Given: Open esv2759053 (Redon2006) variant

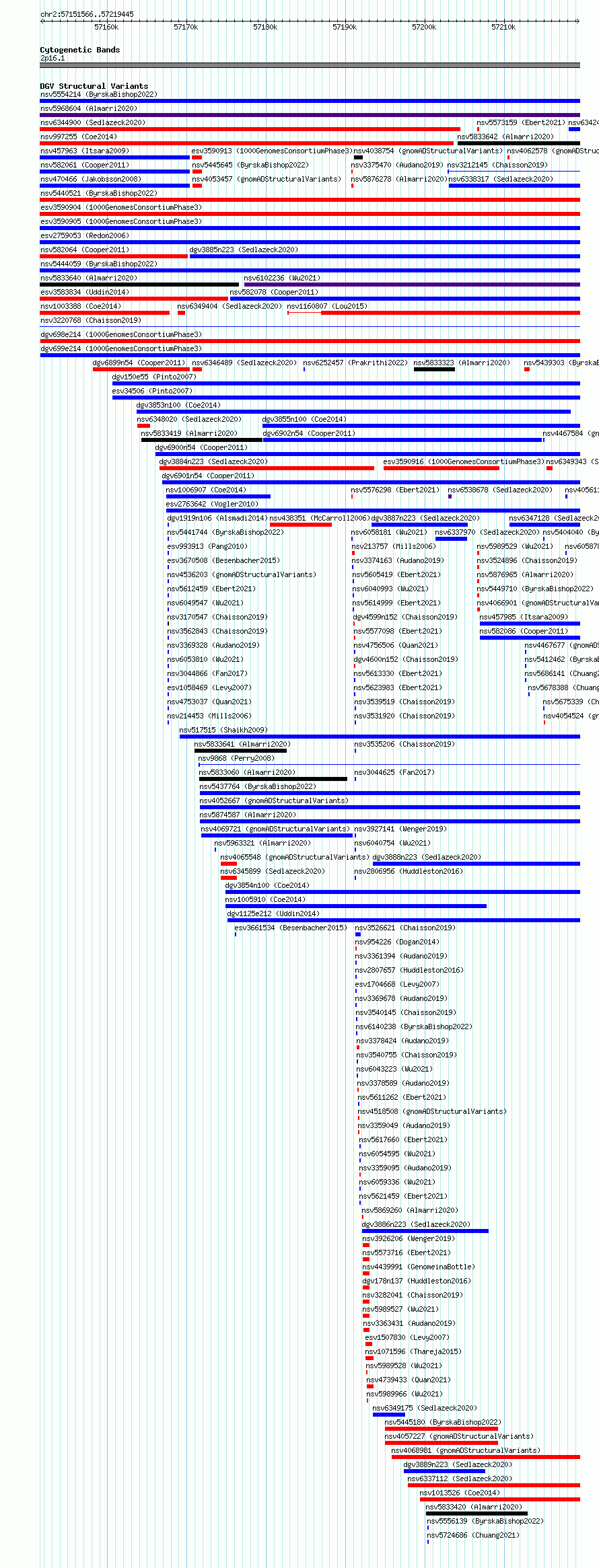Looking at the screenshot, I should pyautogui.click(x=85, y=235).
